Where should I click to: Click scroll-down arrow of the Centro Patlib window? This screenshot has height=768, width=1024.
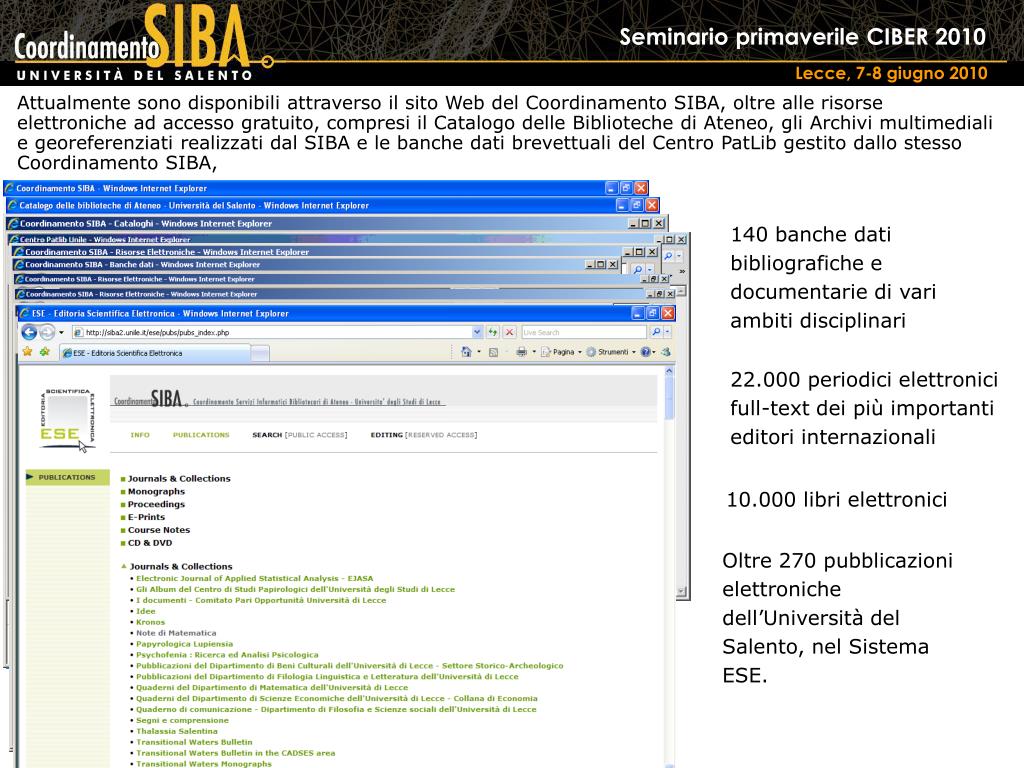(681, 592)
